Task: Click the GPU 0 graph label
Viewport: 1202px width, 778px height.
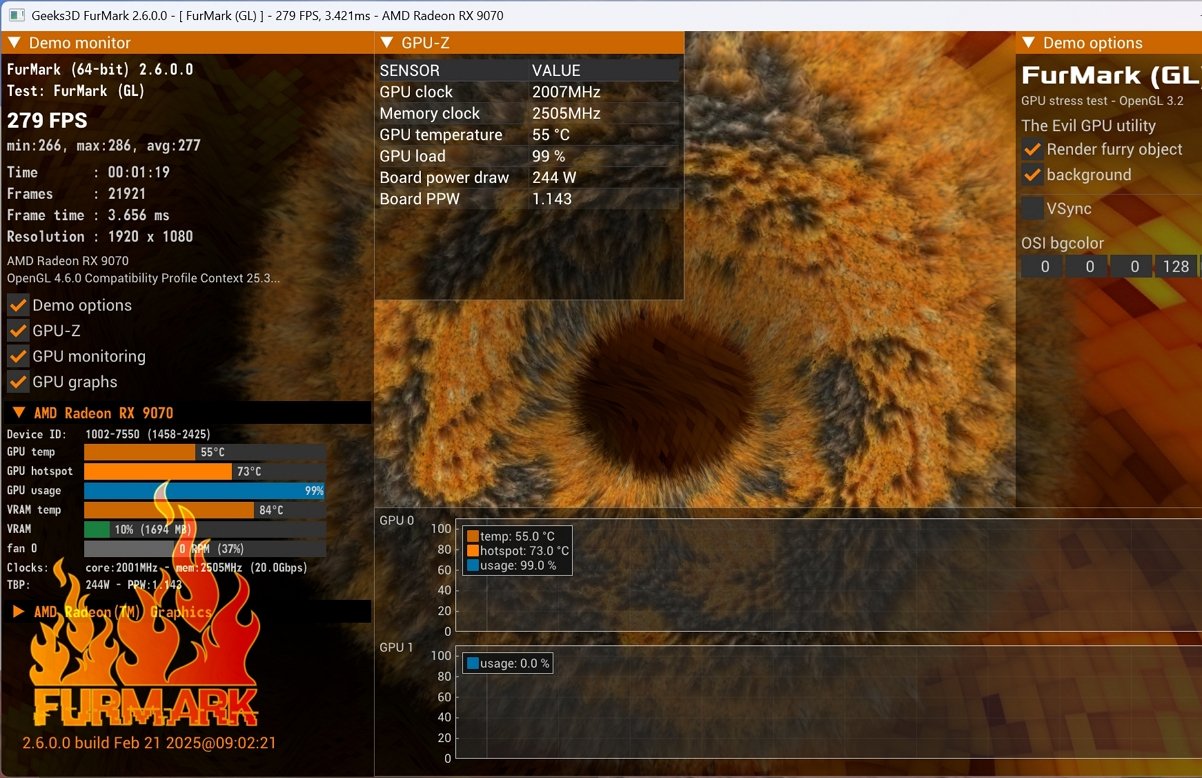Action: (x=396, y=520)
